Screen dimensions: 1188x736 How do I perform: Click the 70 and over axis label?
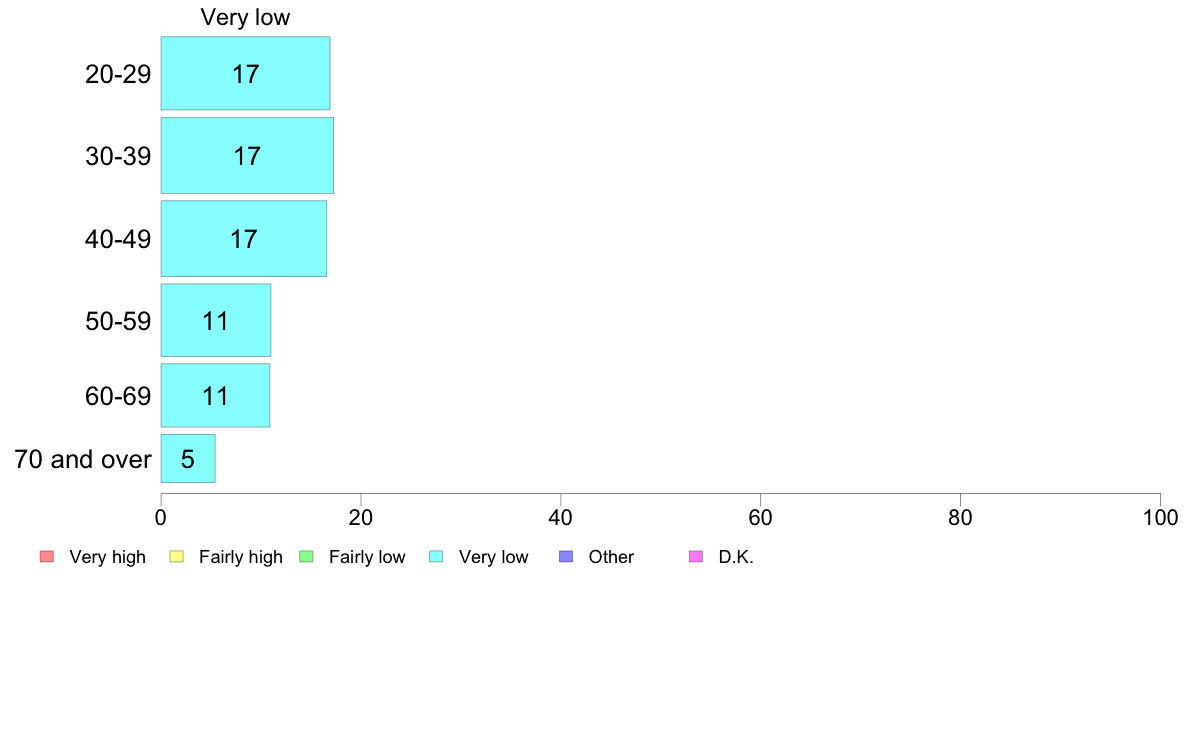click(83, 459)
